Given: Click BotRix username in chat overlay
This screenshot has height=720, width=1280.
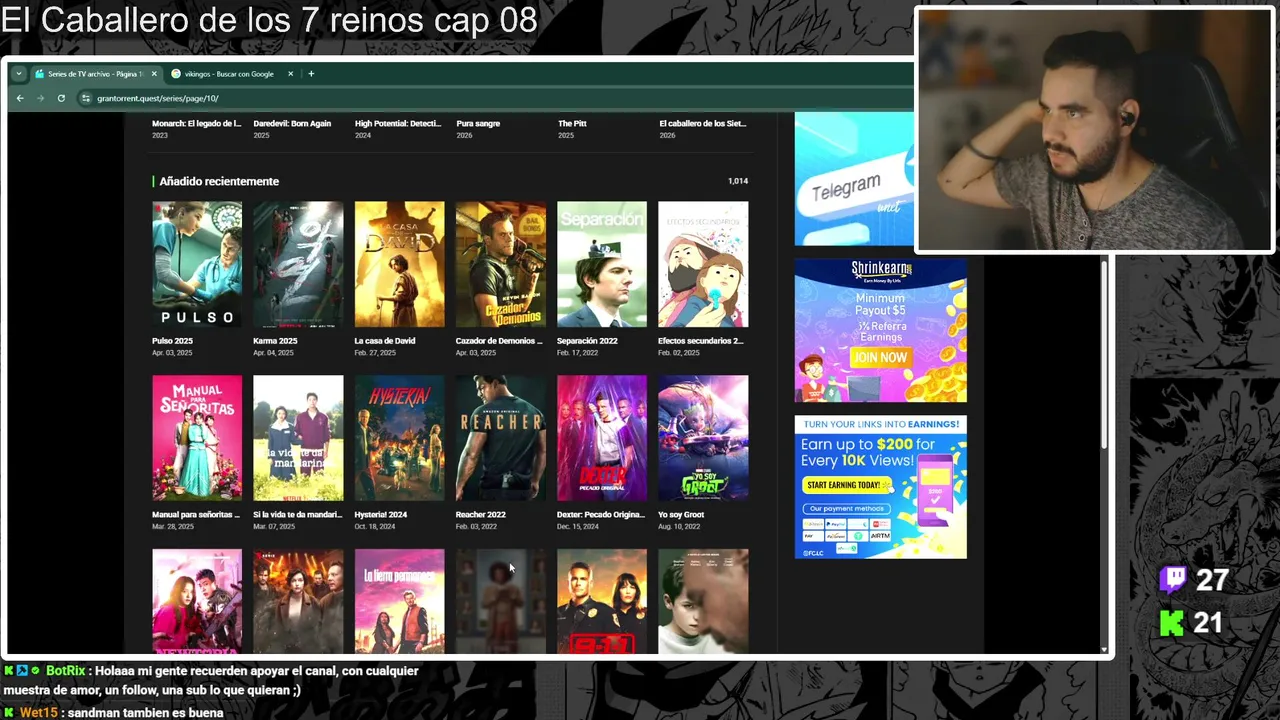Looking at the screenshot, I should pyautogui.click(x=66, y=671).
